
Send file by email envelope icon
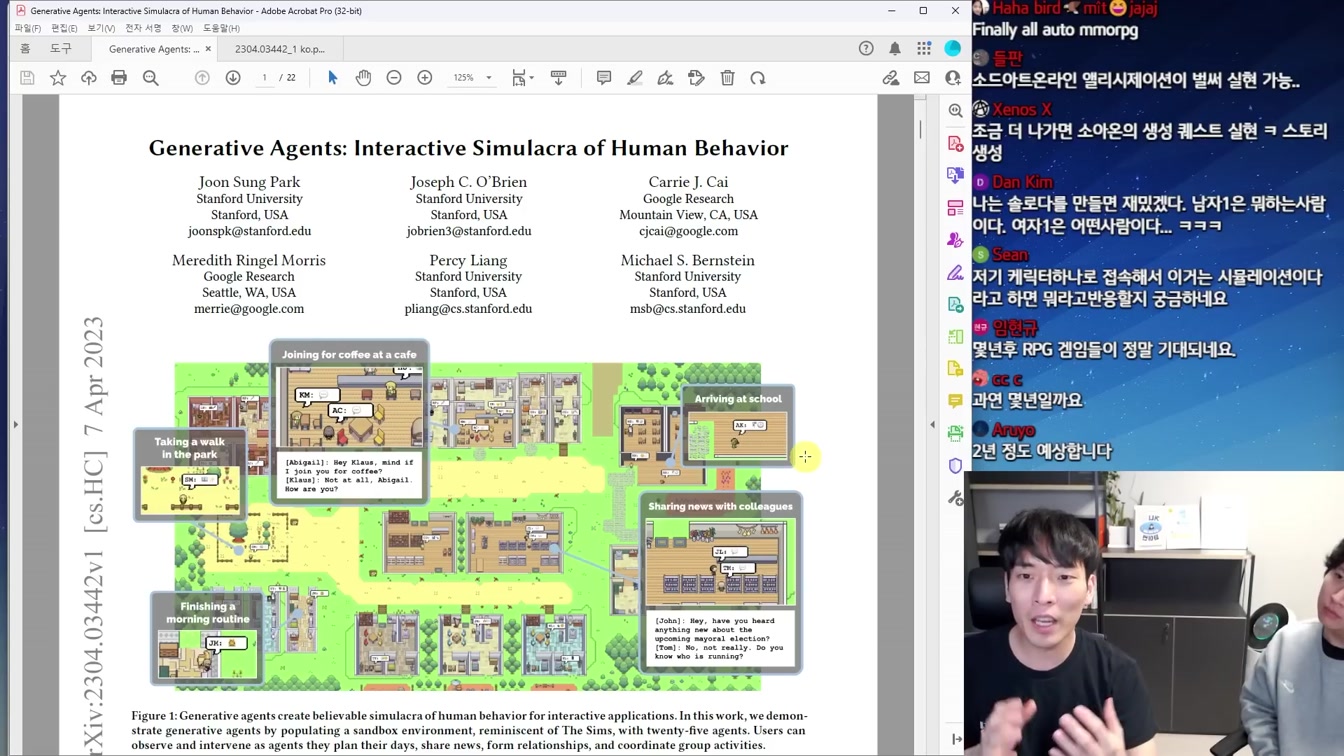pyautogui.click(x=922, y=78)
